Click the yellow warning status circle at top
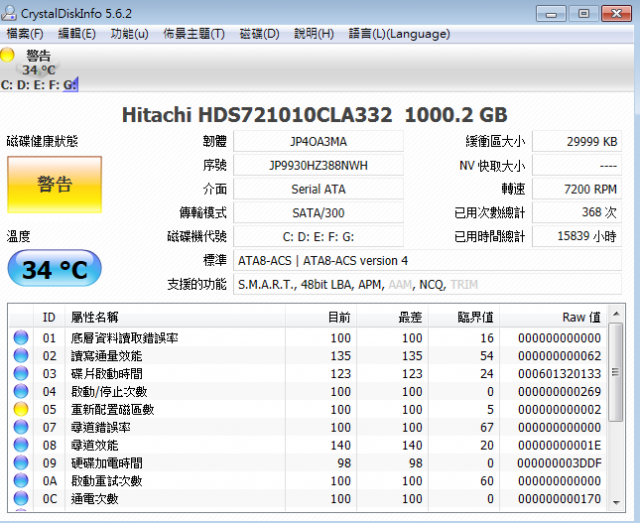The height and width of the screenshot is (523, 640). [x=7, y=54]
